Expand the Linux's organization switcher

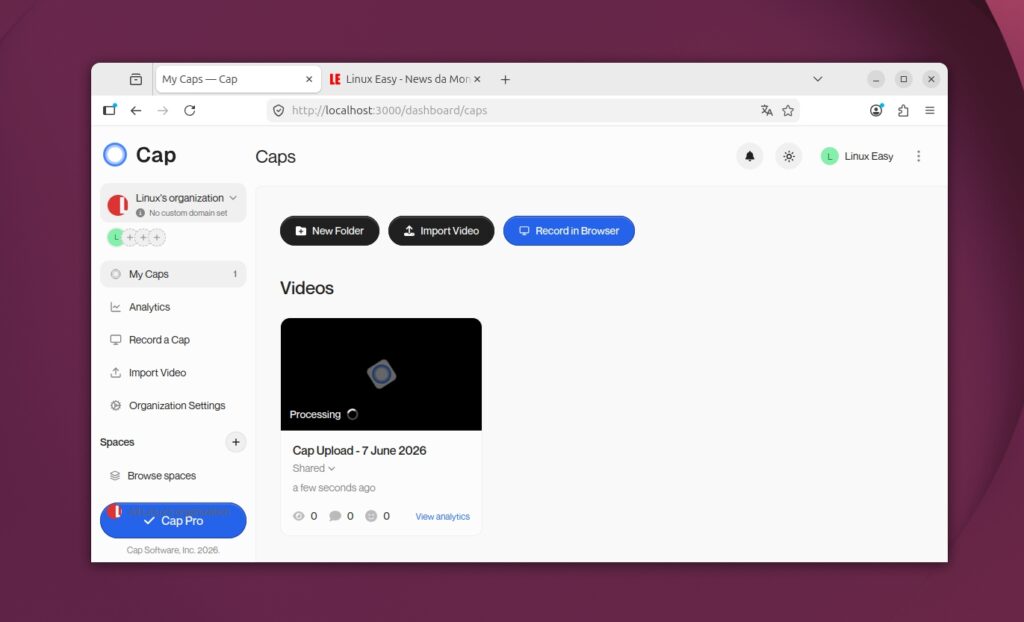click(x=173, y=203)
